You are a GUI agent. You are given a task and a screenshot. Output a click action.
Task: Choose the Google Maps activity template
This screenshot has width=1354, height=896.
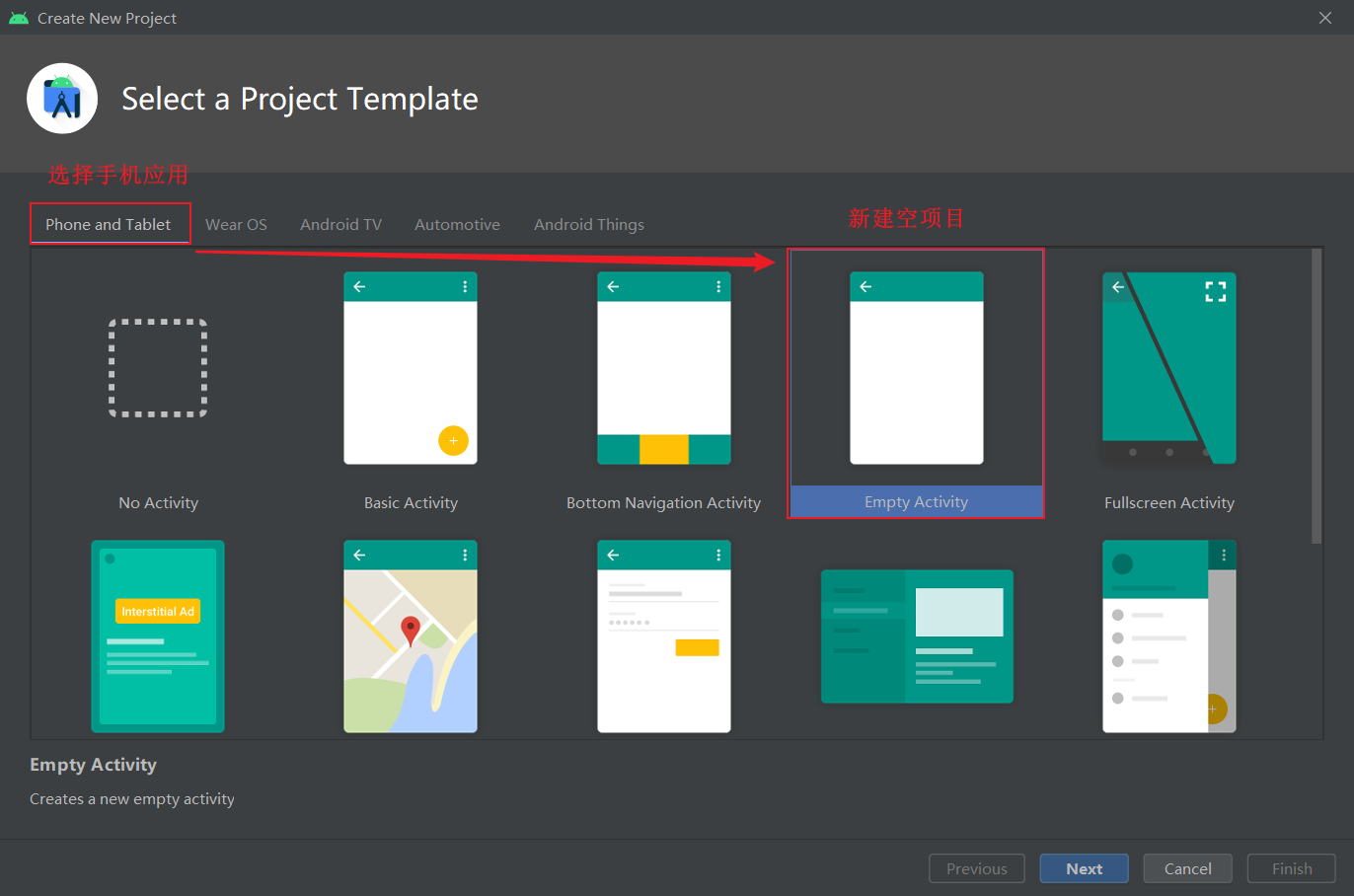tap(411, 636)
